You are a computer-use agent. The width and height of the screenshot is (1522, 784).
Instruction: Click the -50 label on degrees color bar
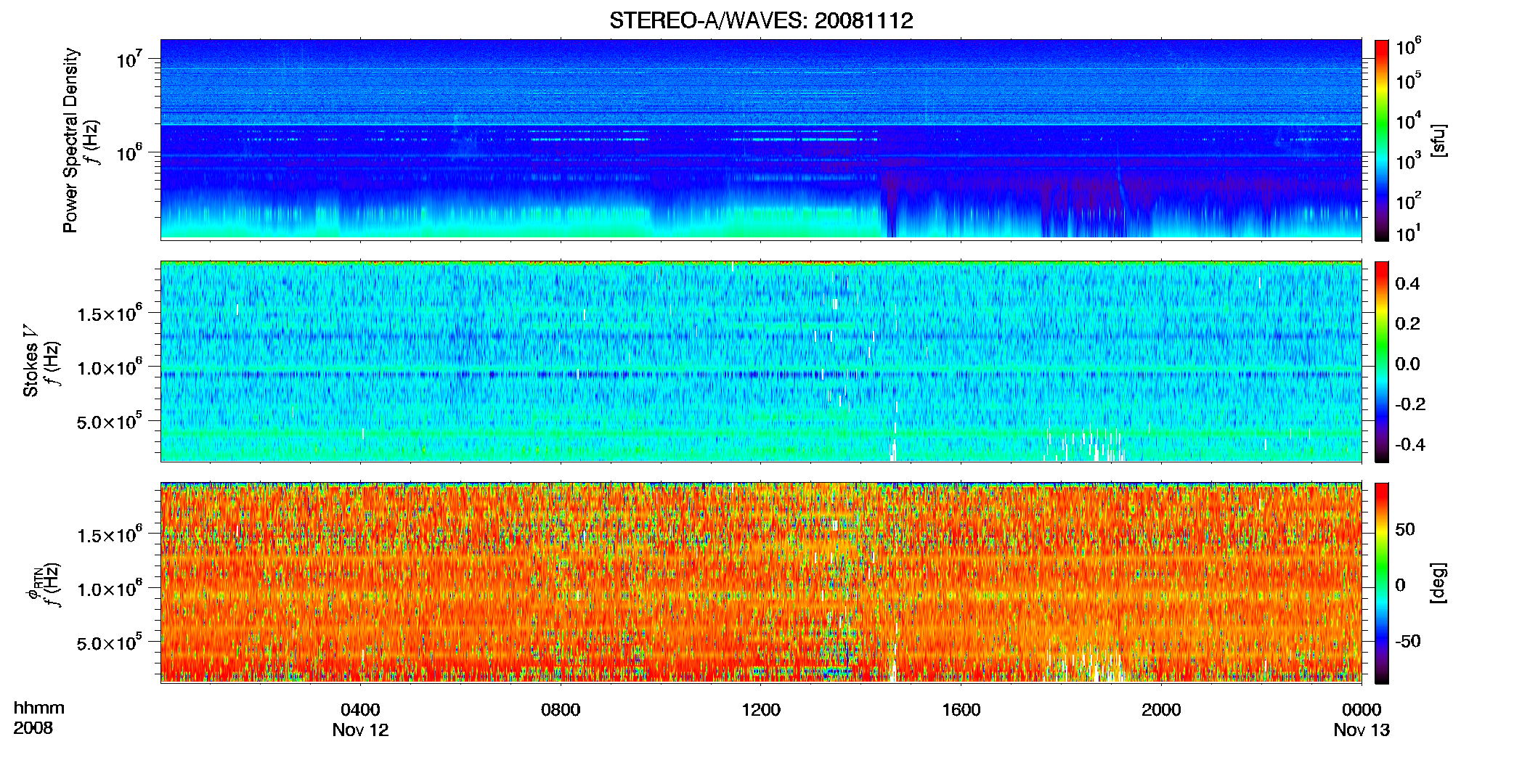pyautogui.click(x=1408, y=641)
